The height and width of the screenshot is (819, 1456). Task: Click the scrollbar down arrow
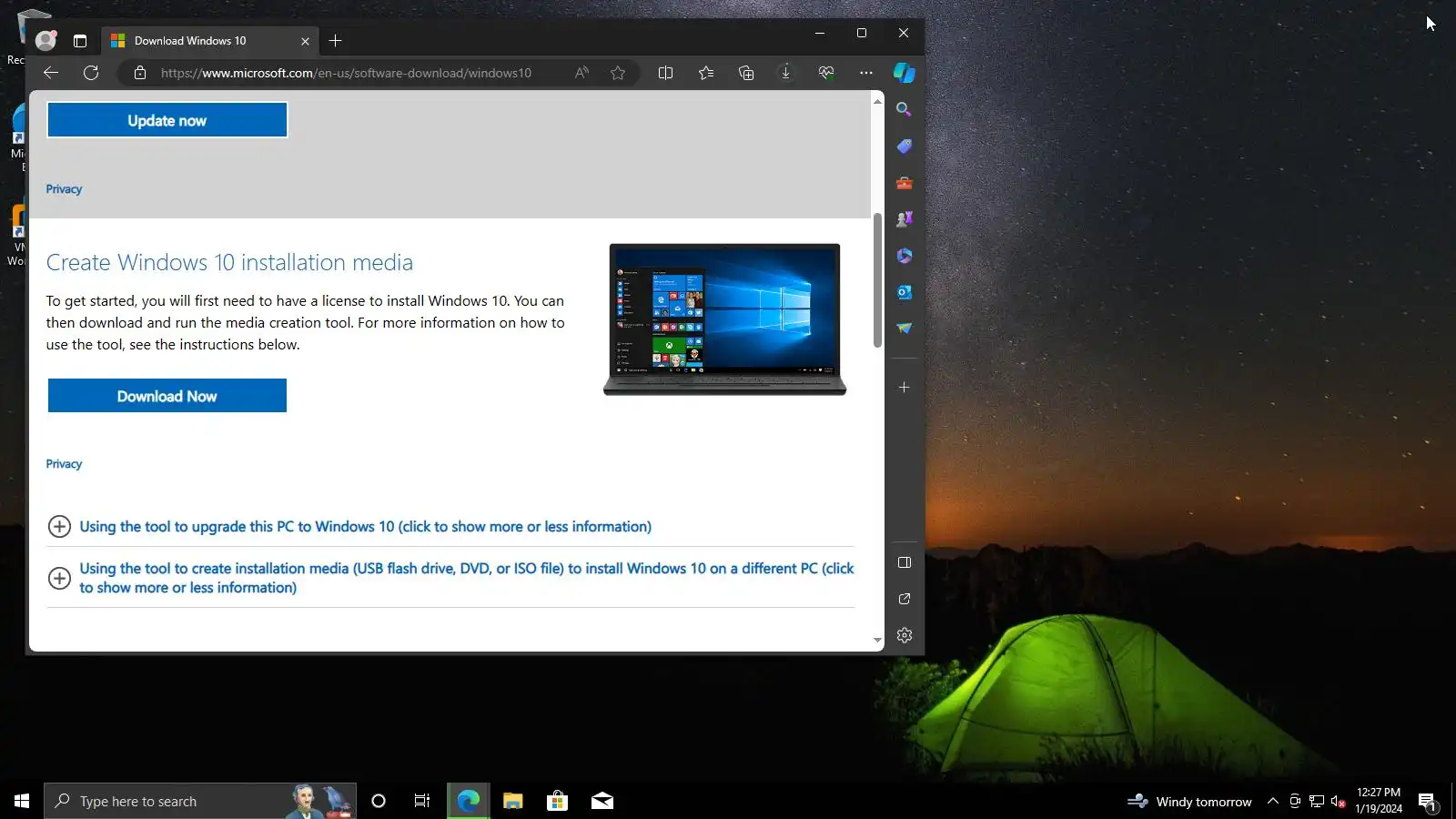point(877,641)
